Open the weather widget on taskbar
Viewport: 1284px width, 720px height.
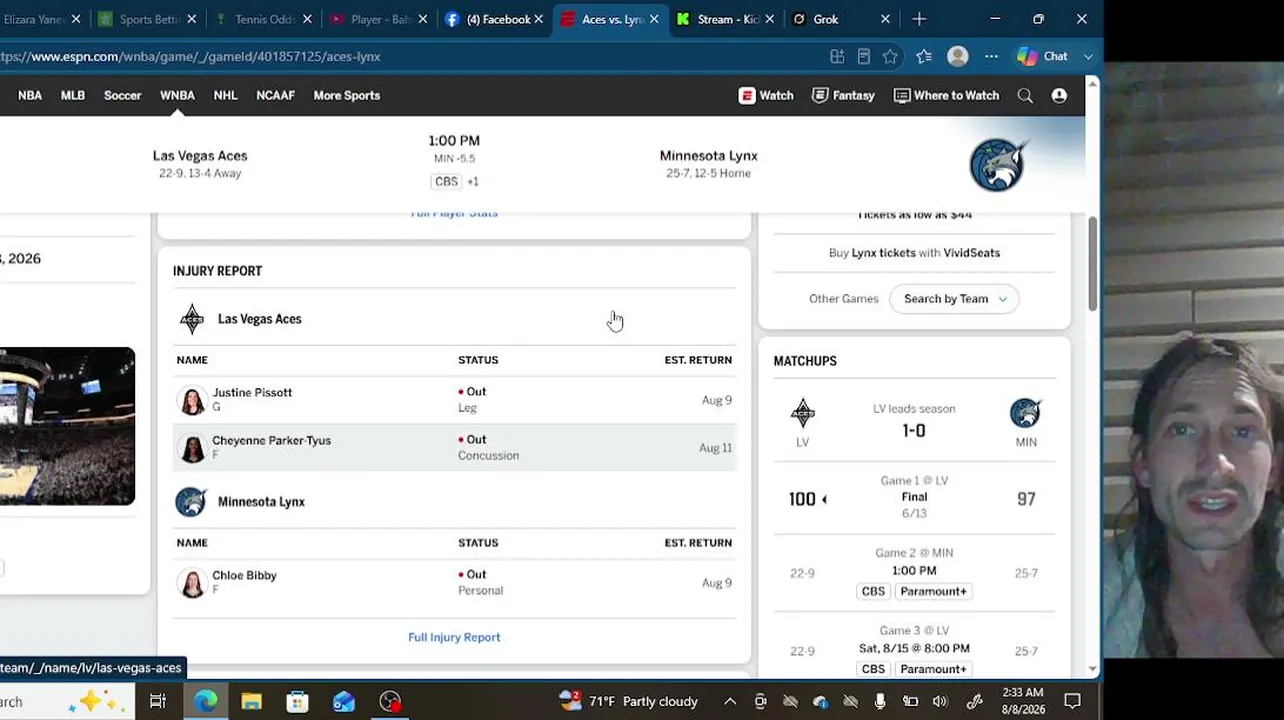click(628, 702)
